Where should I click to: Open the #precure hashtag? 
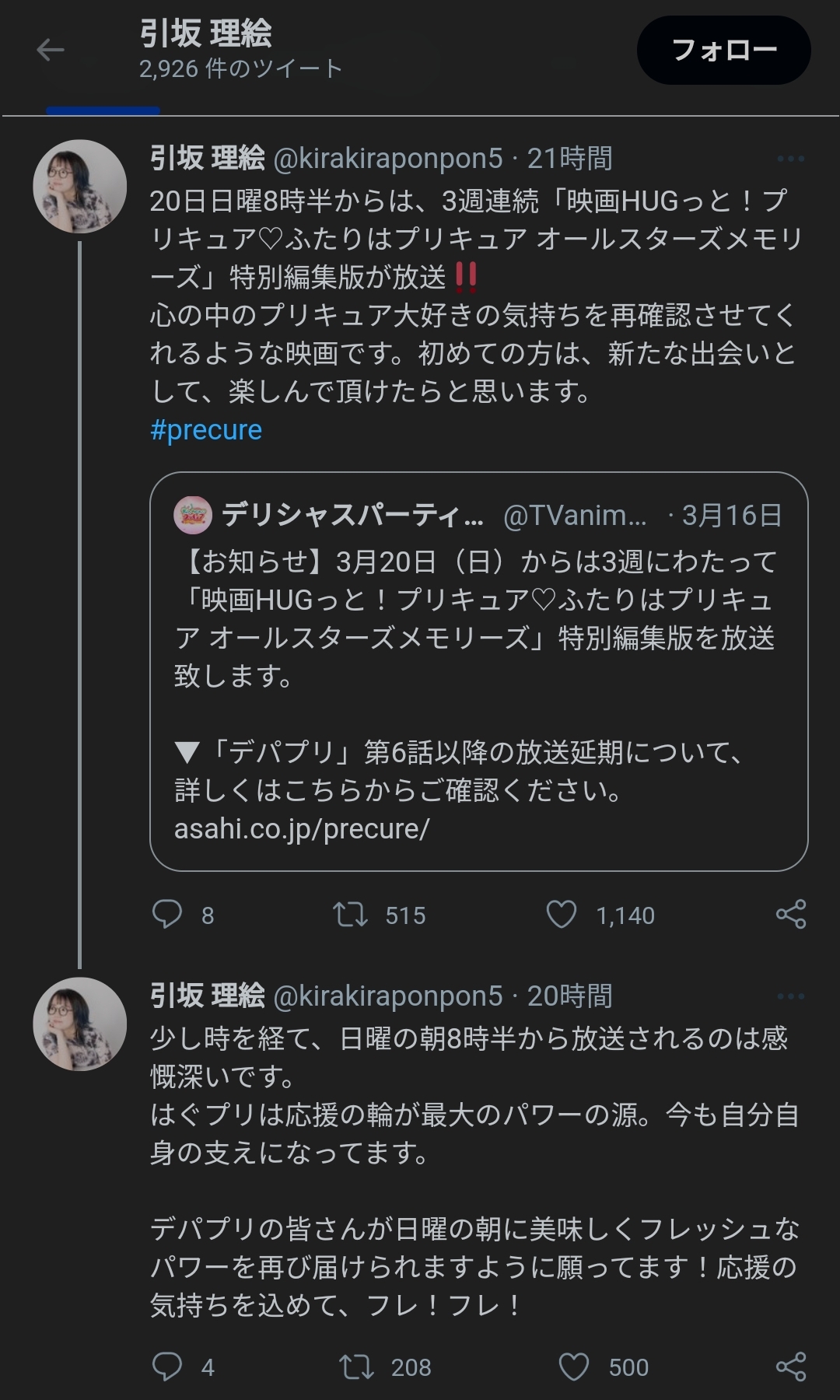tap(206, 430)
